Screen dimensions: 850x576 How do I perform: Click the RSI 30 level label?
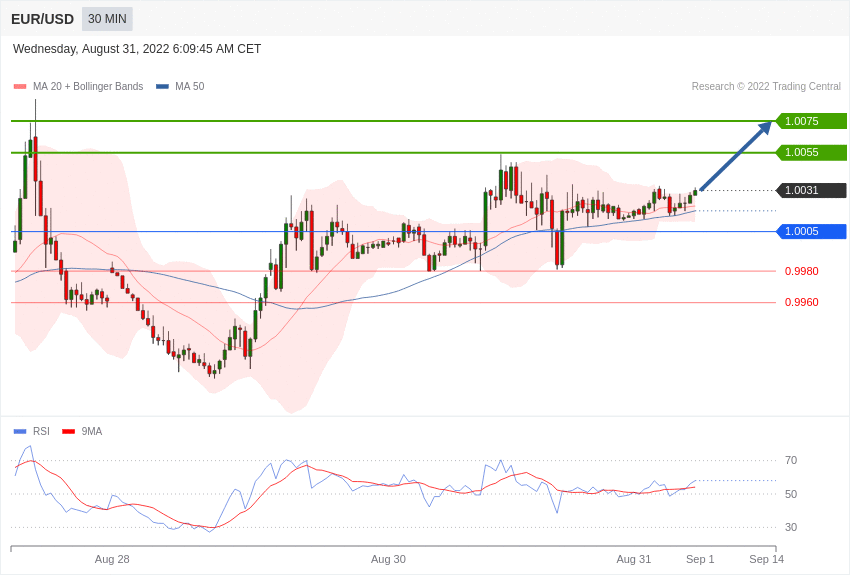(791, 527)
